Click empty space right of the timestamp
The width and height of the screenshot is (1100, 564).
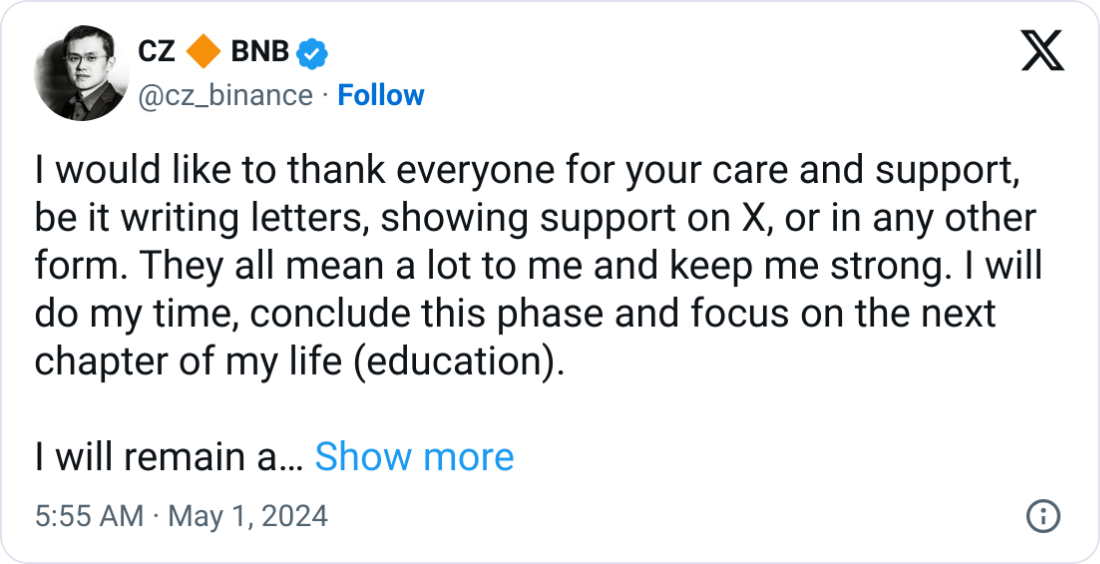[x=650, y=516]
